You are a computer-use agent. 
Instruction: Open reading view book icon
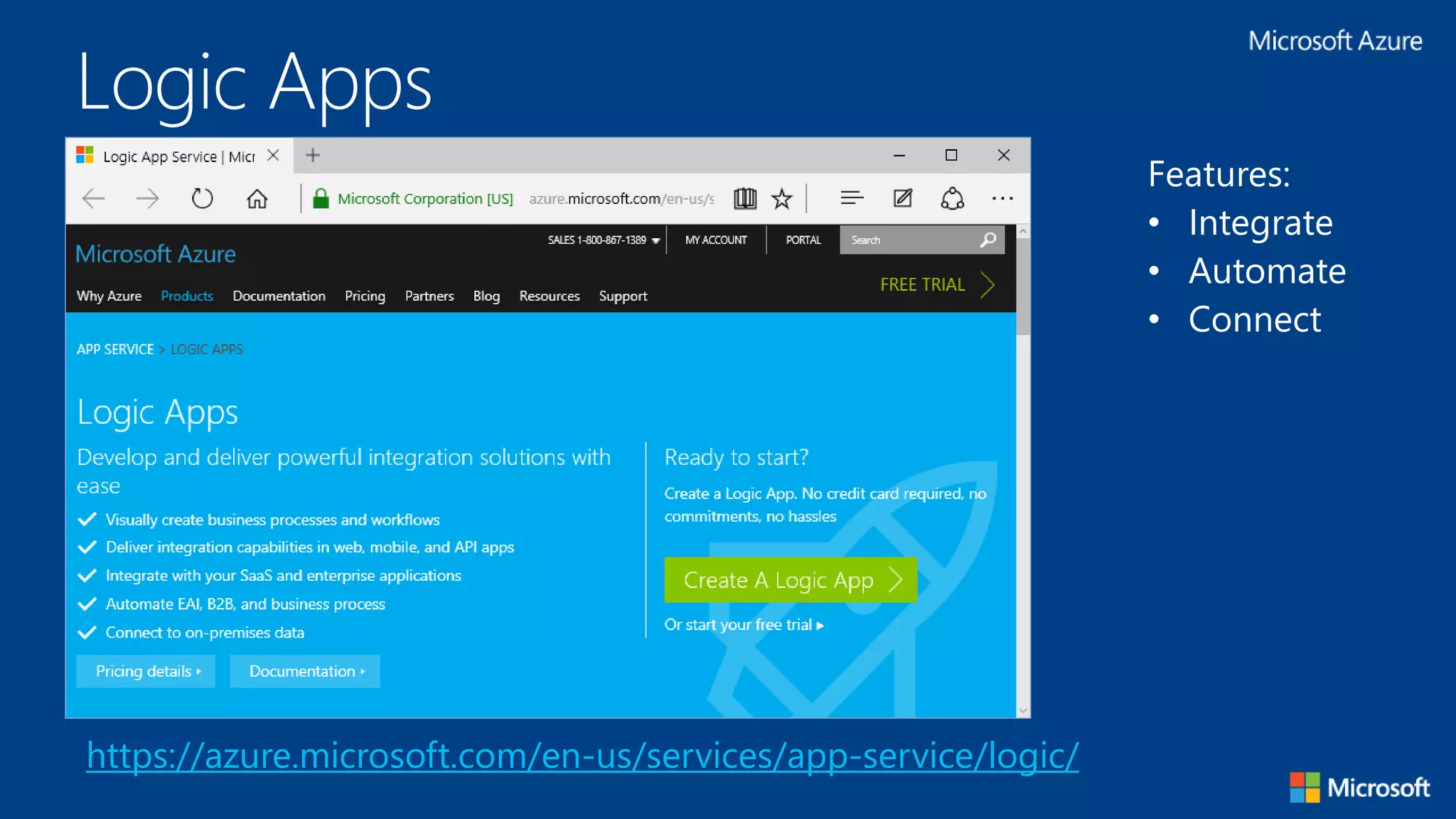click(x=745, y=198)
